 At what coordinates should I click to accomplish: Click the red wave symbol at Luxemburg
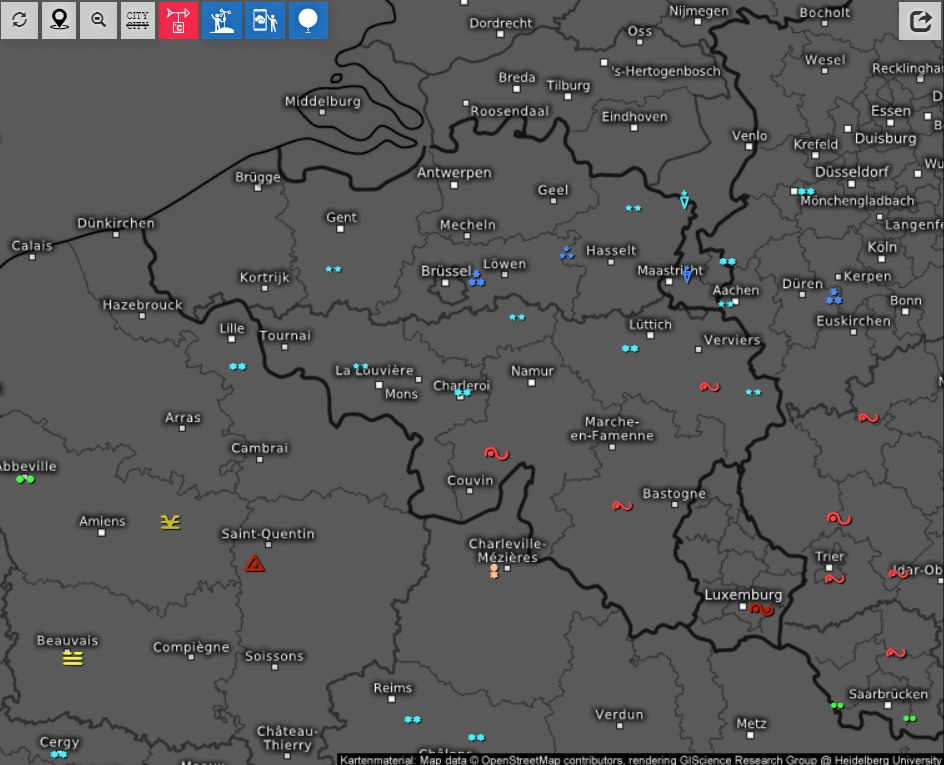[762, 609]
